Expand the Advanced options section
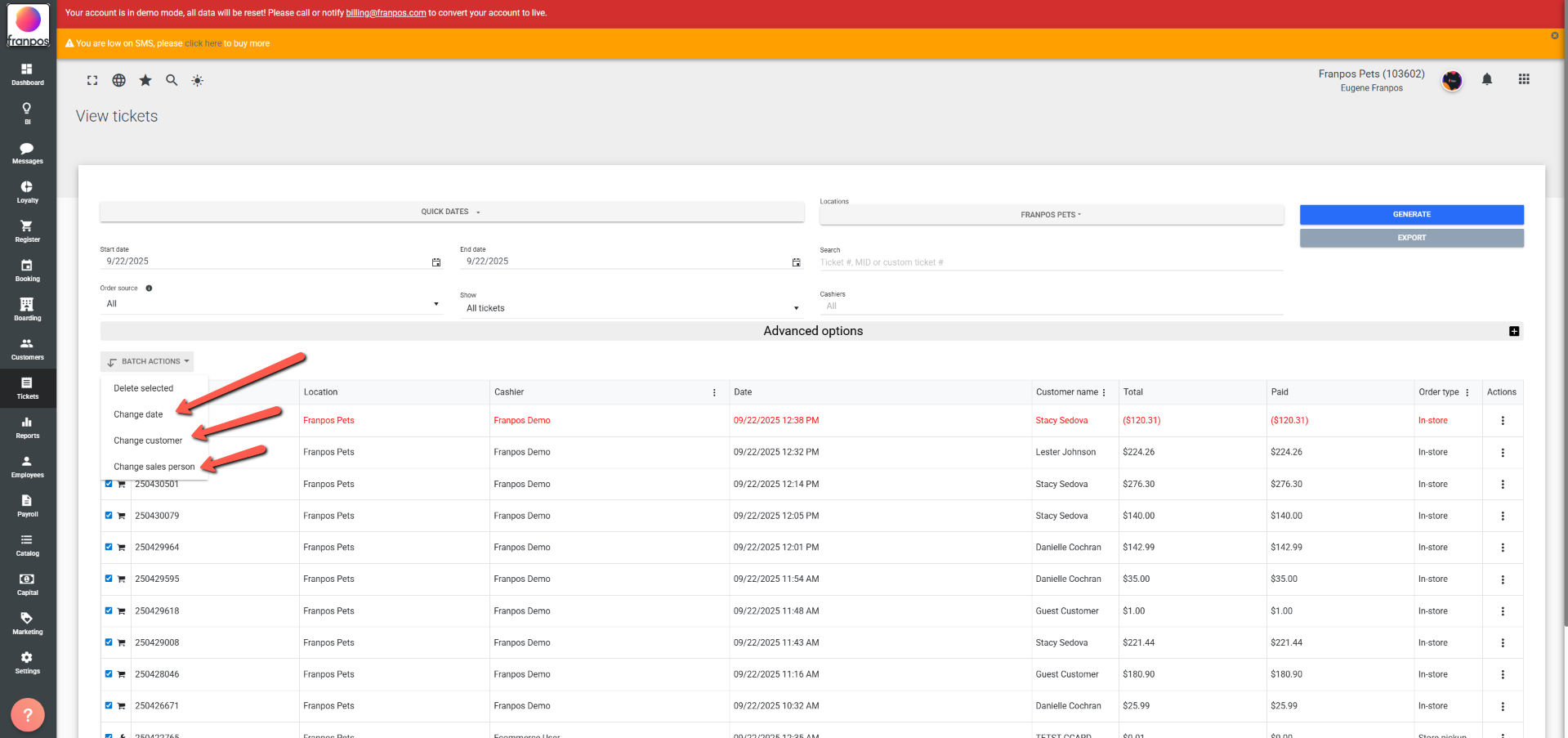 pyautogui.click(x=1514, y=331)
